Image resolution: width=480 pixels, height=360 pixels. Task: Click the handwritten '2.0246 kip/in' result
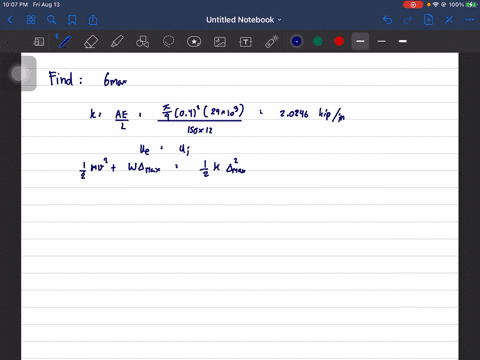tap(312, 114)
